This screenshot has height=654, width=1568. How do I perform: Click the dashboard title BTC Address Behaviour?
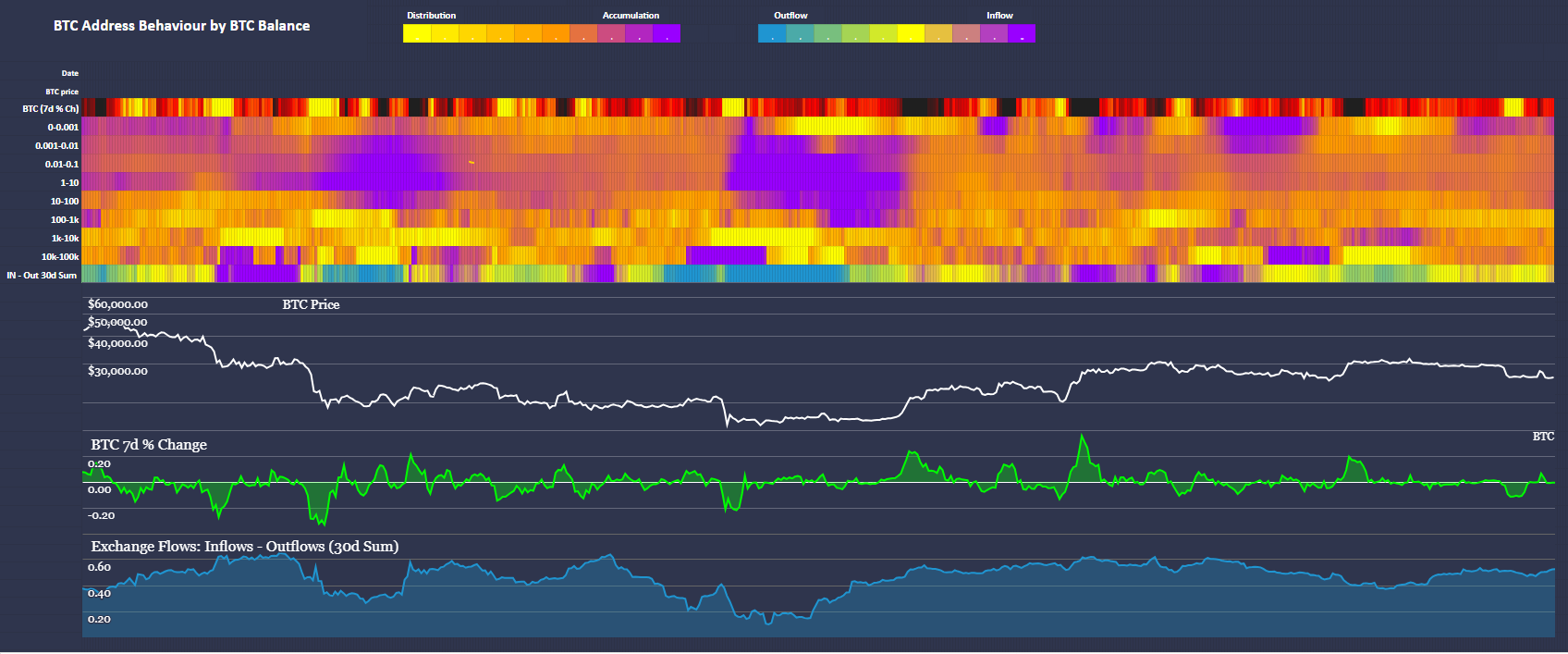pos(181,26)
